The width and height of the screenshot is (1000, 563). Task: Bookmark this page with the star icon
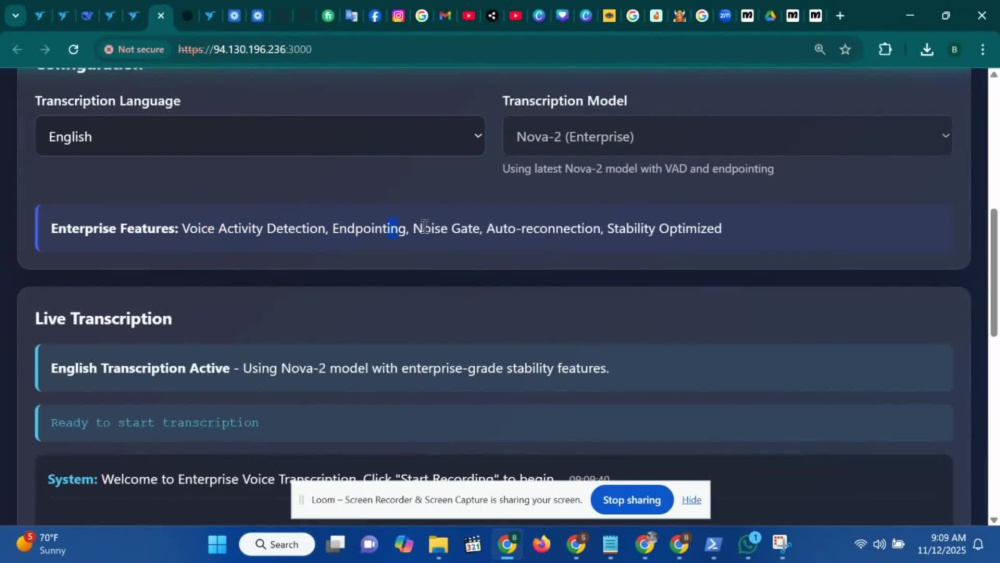[x=845, y=49]
